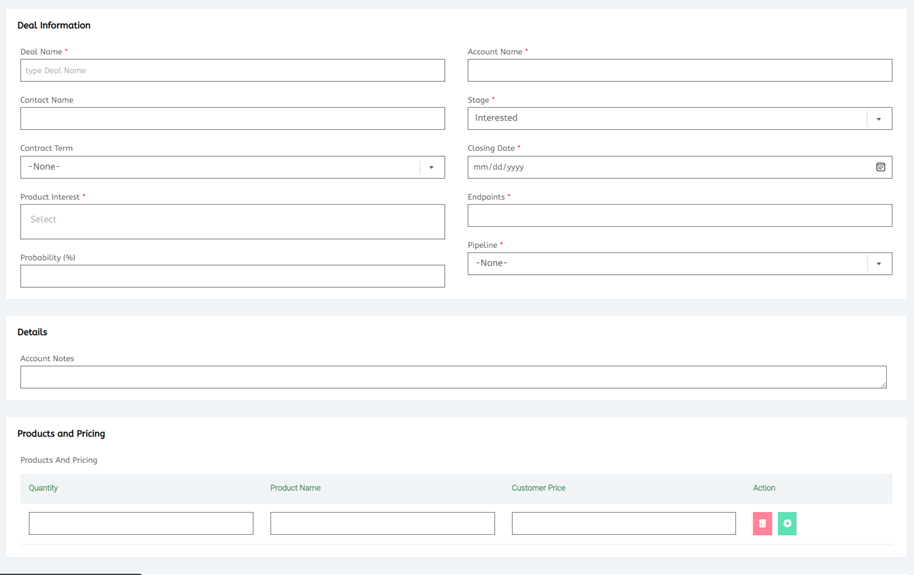
Task: Focus the Endpoints input field
Action: click(679, 215)
